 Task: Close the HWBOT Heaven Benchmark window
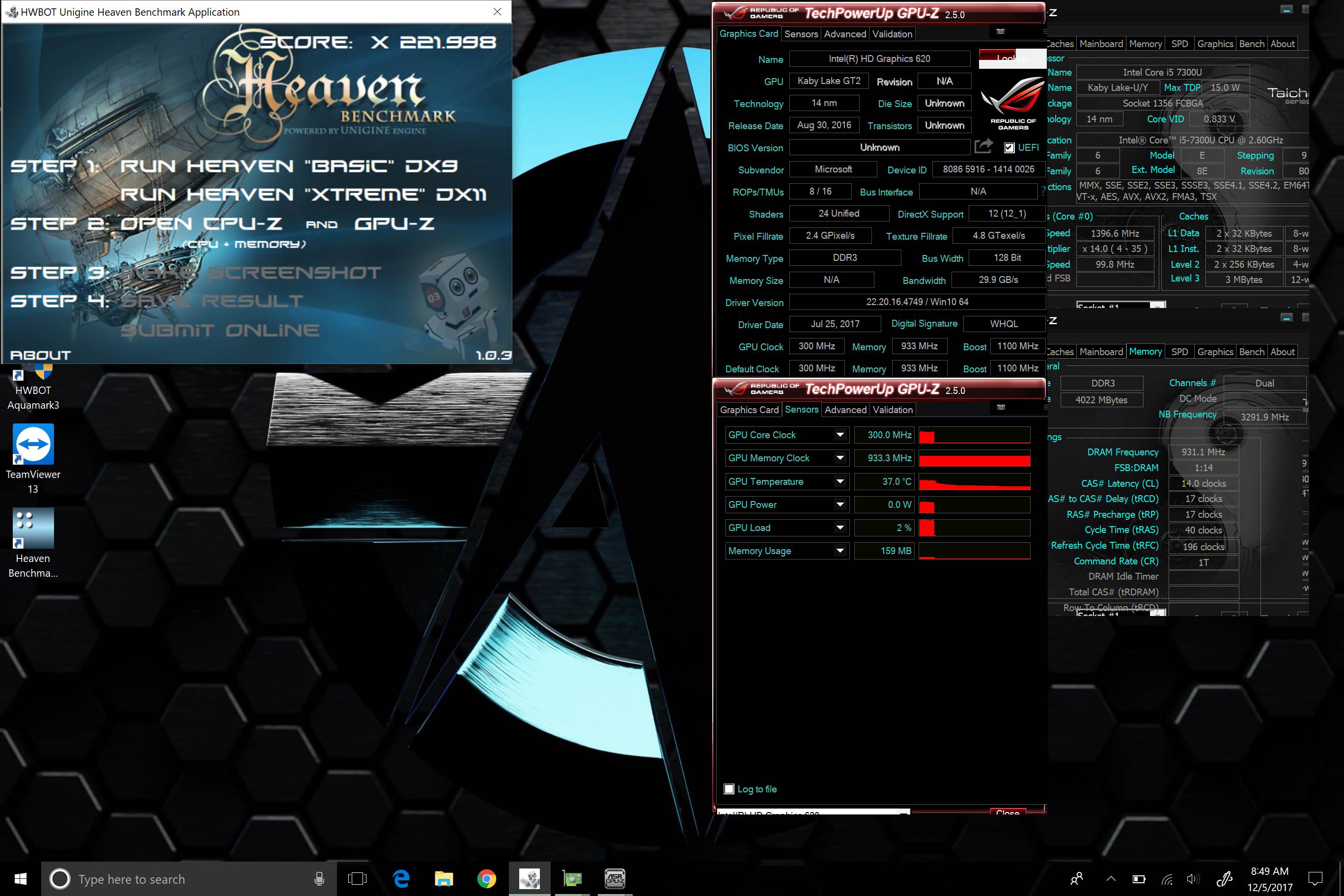click(x=497, y=12)
